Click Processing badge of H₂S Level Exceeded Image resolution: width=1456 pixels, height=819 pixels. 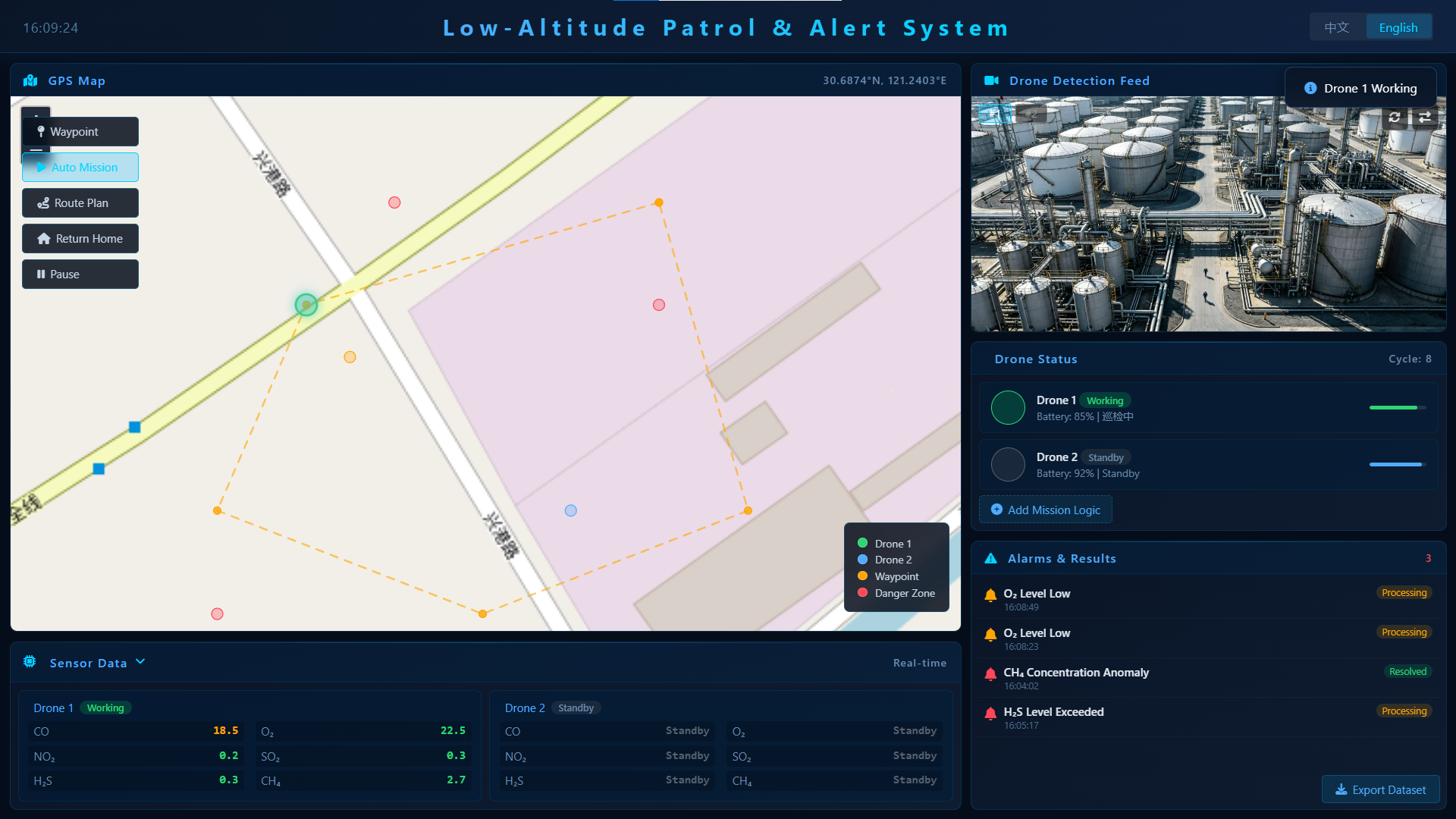1404,711
